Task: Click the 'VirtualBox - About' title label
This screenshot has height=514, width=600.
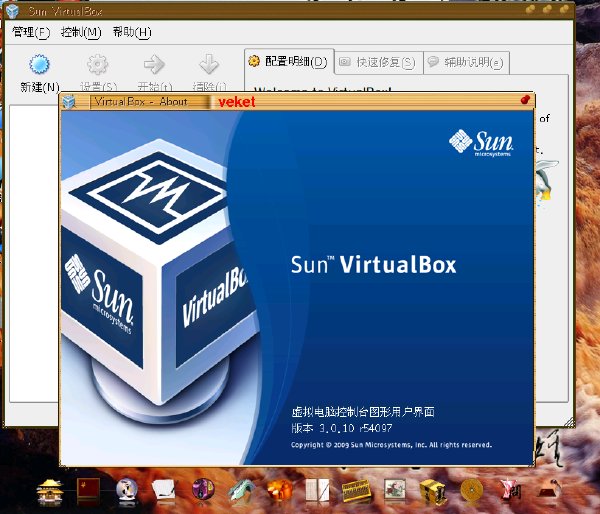Action: tap(141, 102)
